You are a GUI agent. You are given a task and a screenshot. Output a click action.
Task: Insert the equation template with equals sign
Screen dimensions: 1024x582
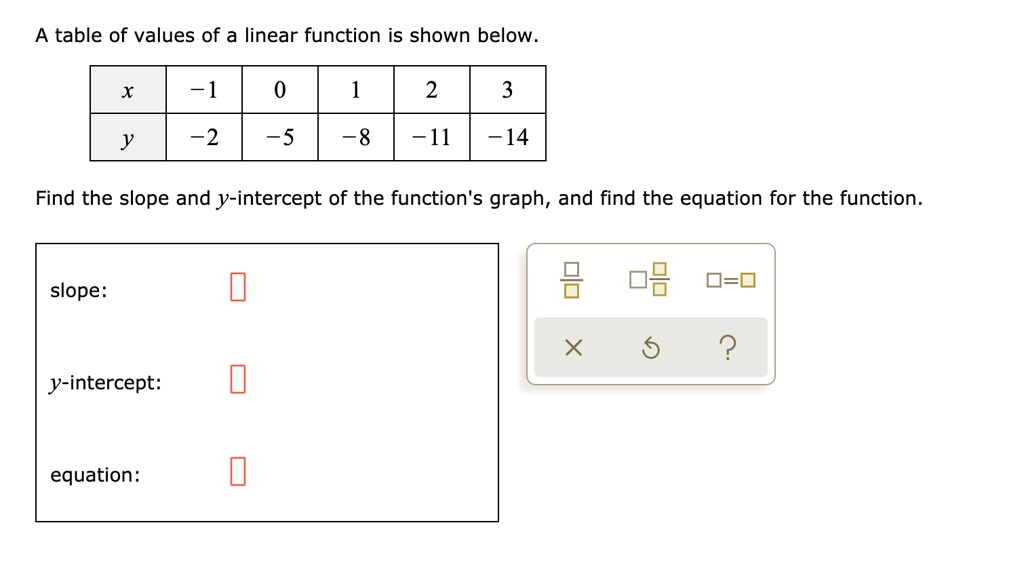coord(731,280)
